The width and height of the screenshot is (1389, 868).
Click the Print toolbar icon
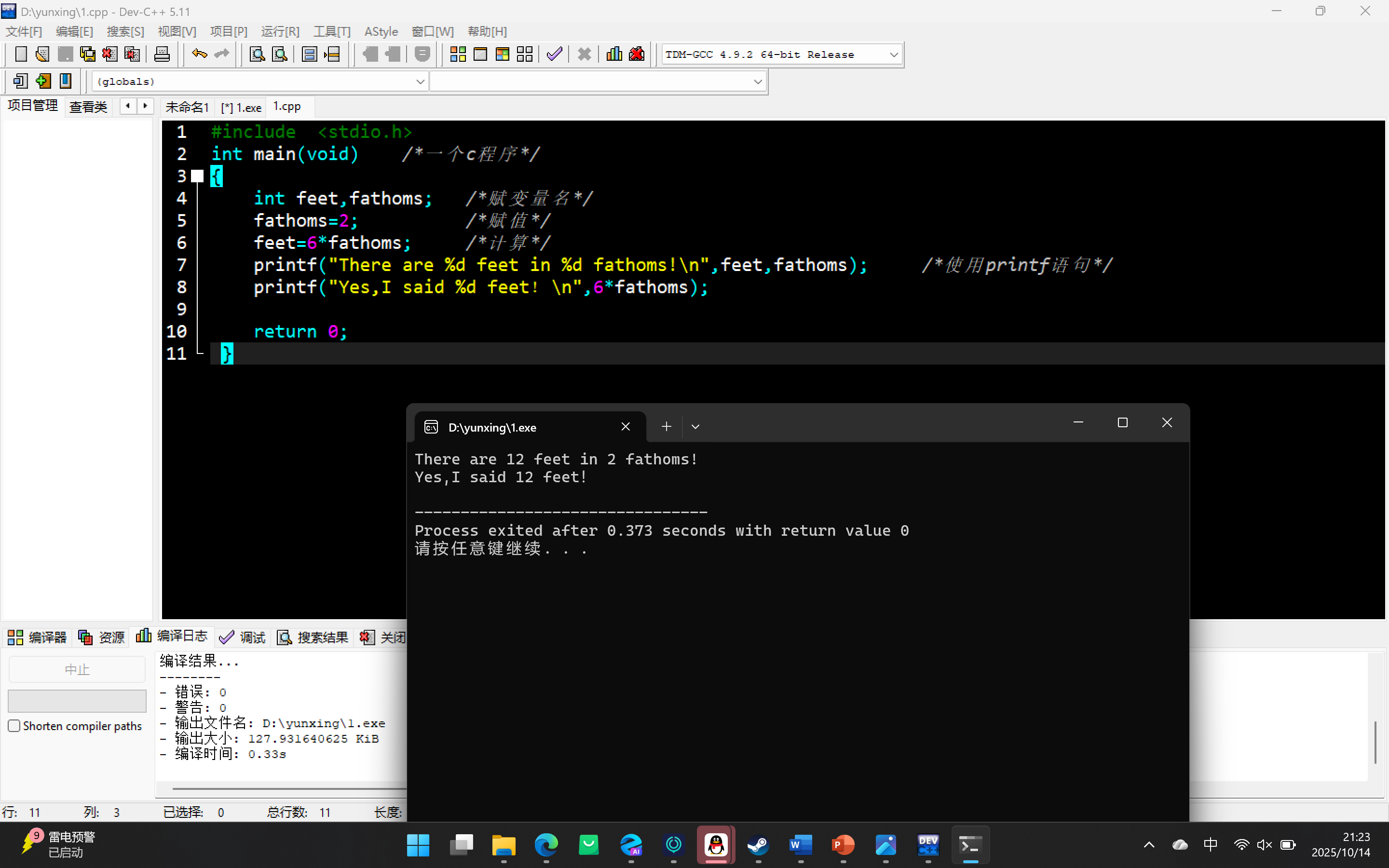[162, 54]
